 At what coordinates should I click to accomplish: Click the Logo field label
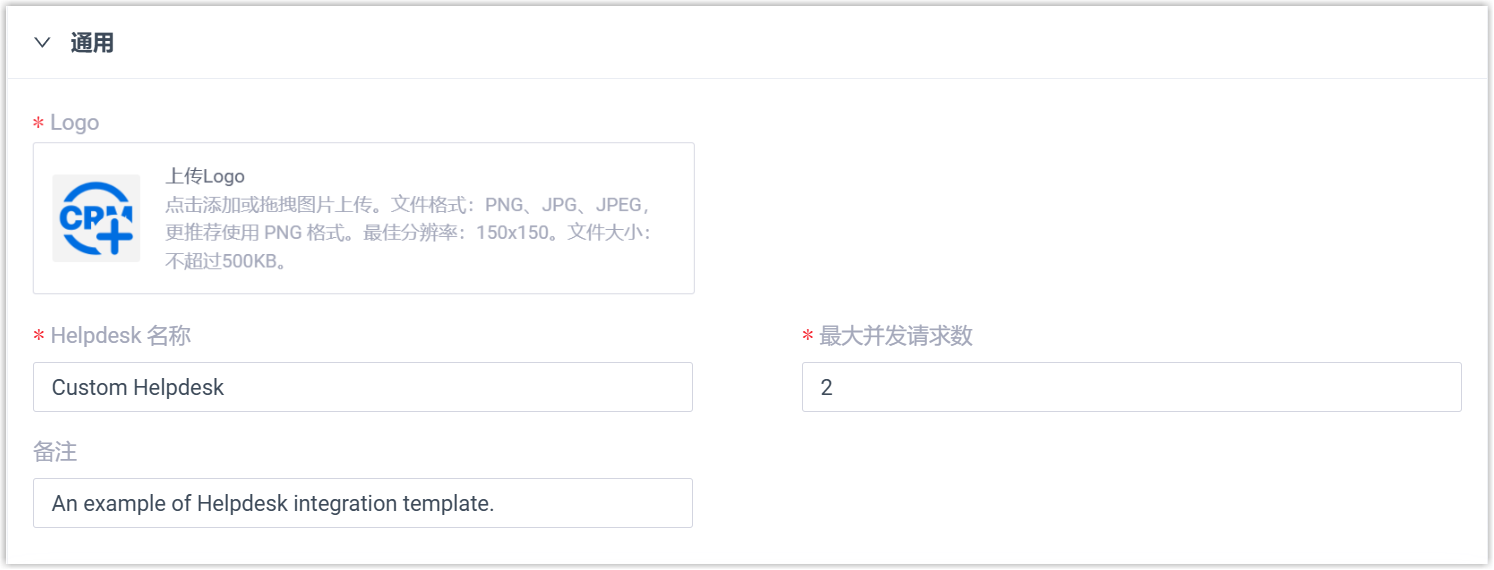[x=75, y=123]
